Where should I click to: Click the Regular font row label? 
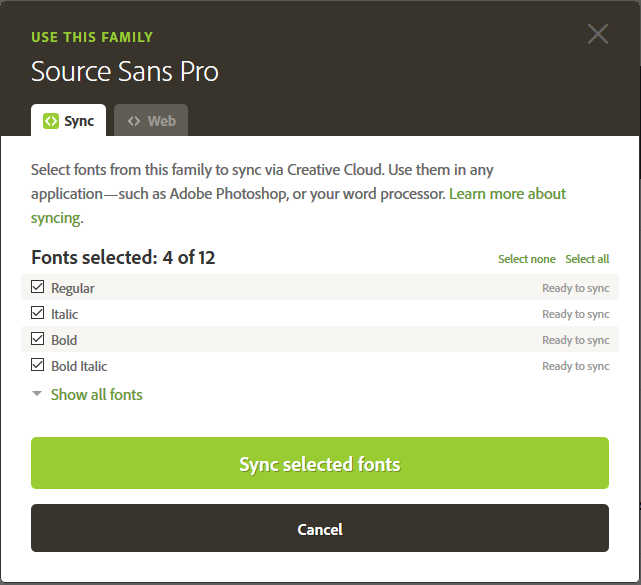tap(73, 288)
